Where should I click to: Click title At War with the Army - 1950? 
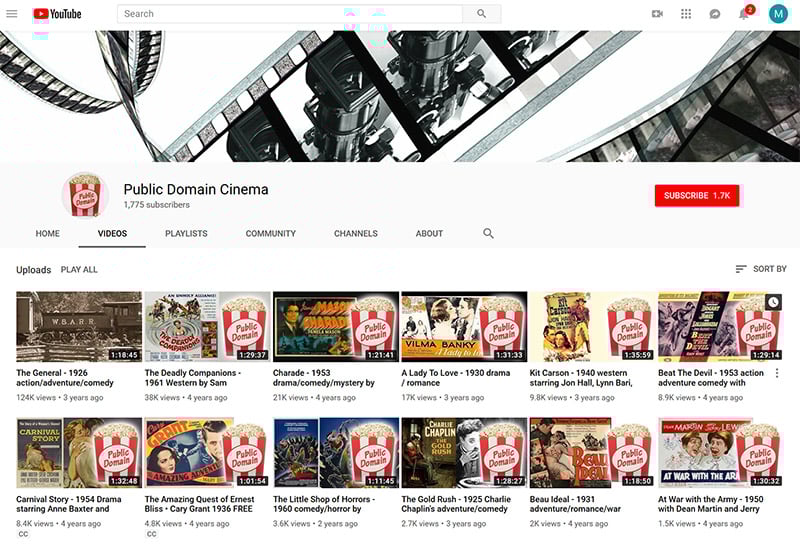[x=711, y=504]
